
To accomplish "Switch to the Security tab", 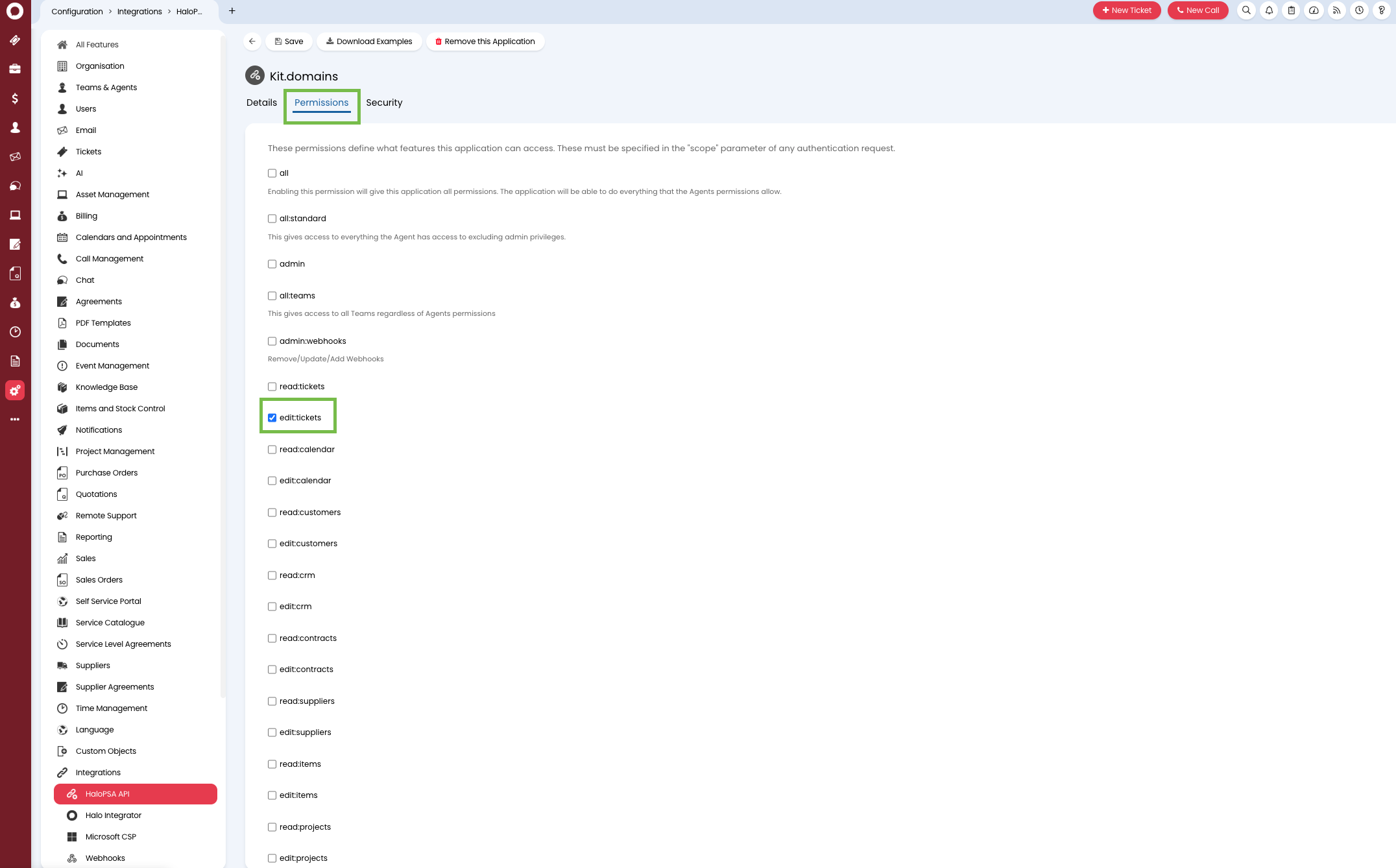I will click(384, 102).
